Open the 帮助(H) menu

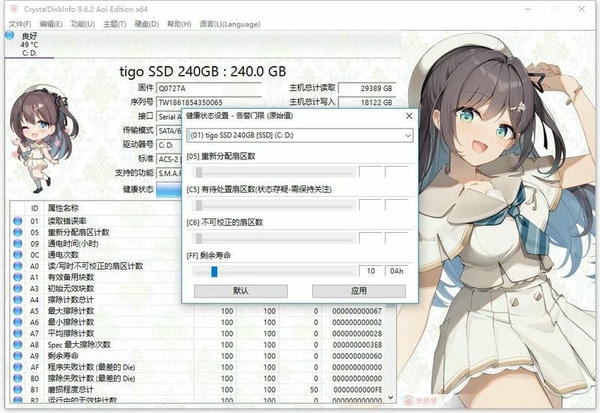click(179, 24)
